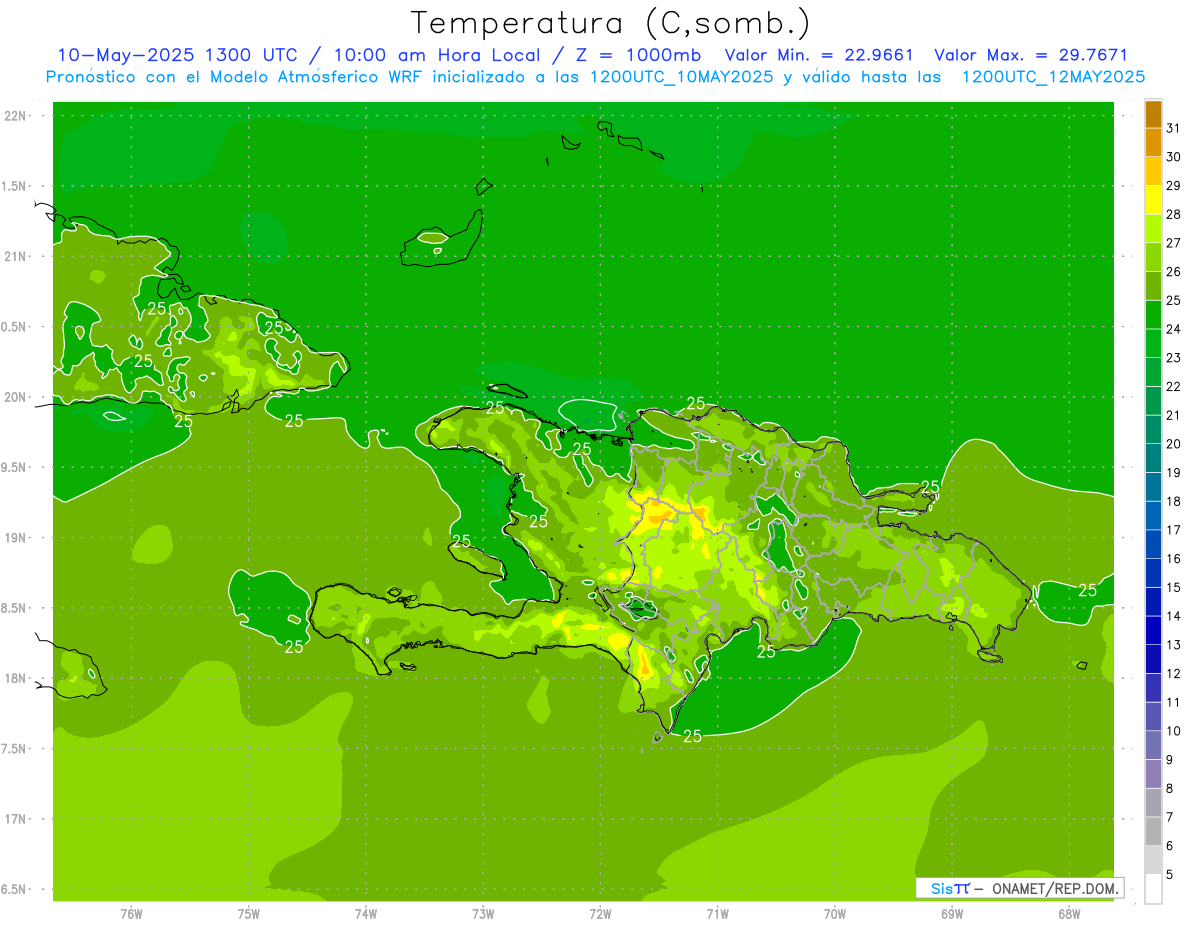Click the "75W" longitude axis label

249,914
